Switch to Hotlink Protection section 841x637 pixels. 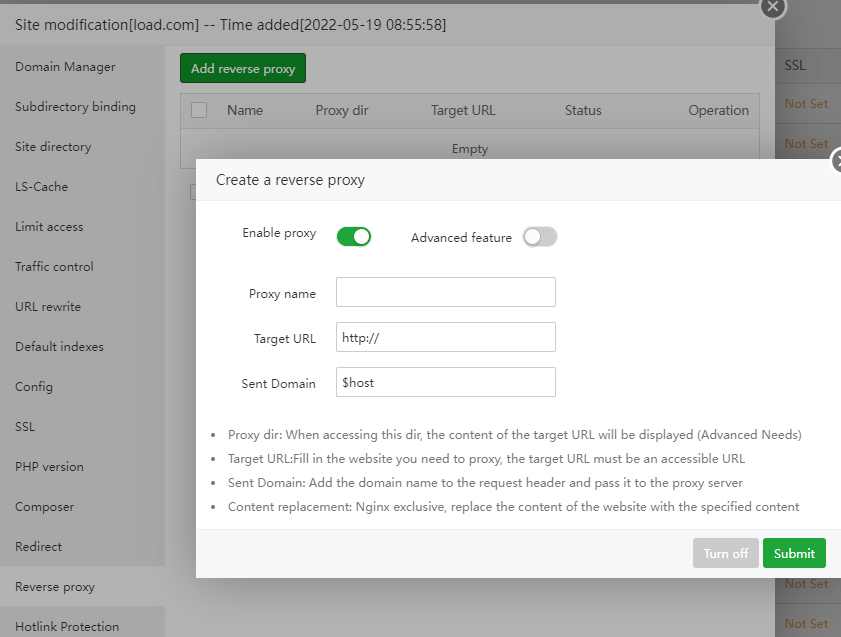[67, 626]
